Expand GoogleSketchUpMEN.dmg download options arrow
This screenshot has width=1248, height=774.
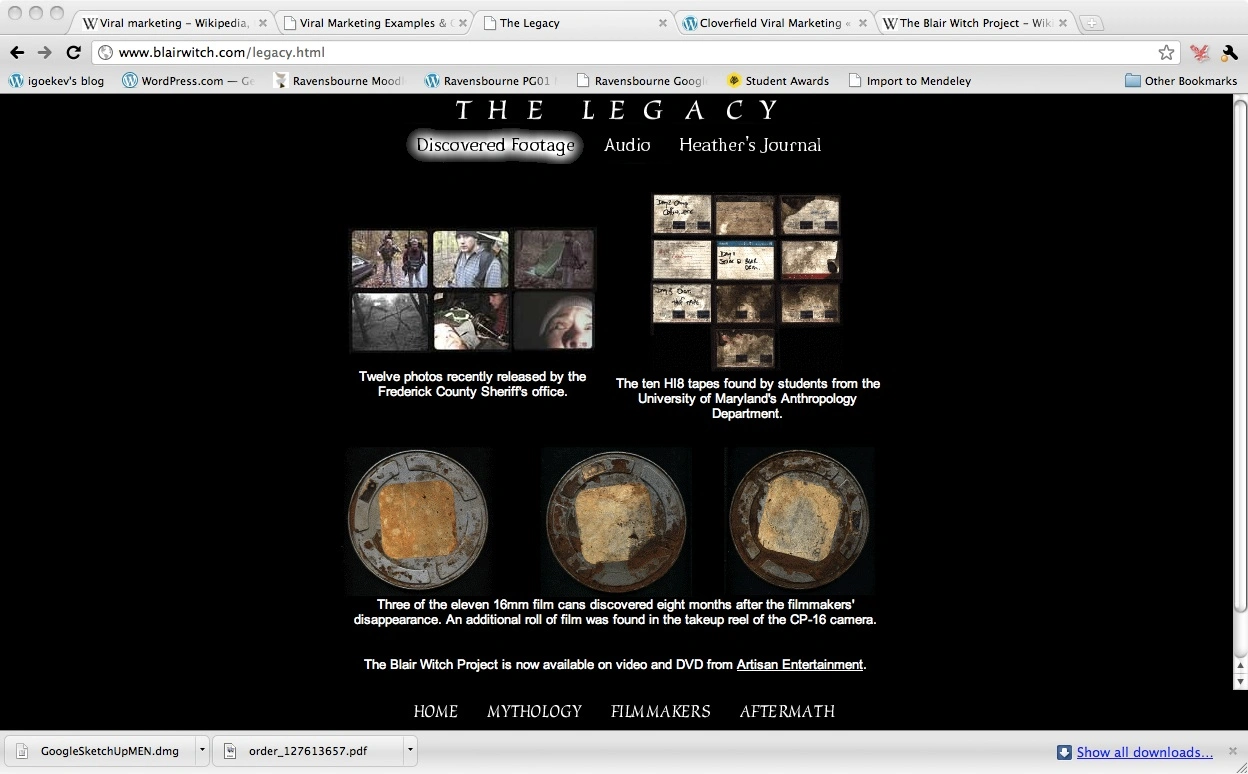[202, 750]
